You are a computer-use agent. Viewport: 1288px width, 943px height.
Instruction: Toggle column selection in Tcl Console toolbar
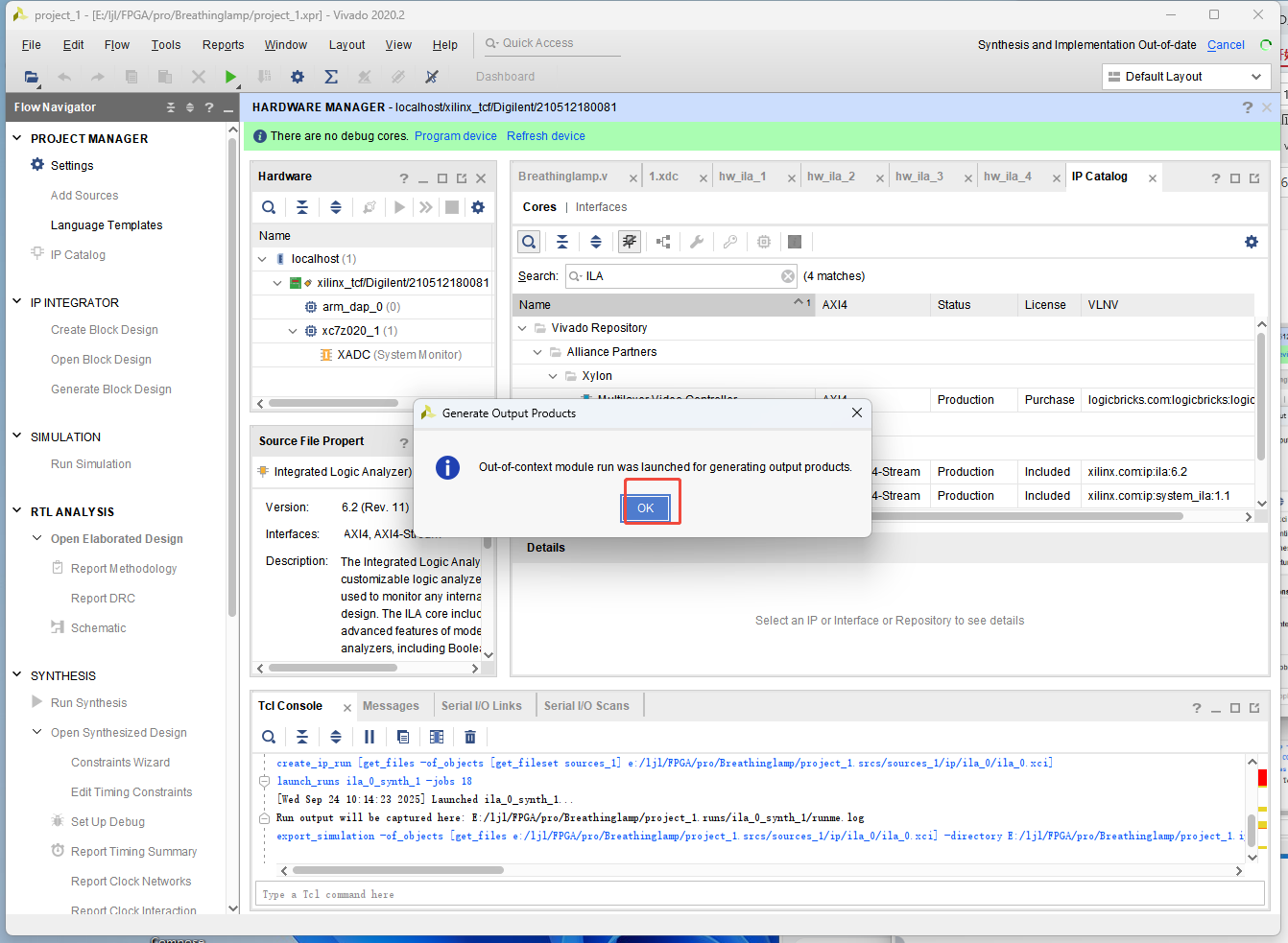click(x=437, y=737)
